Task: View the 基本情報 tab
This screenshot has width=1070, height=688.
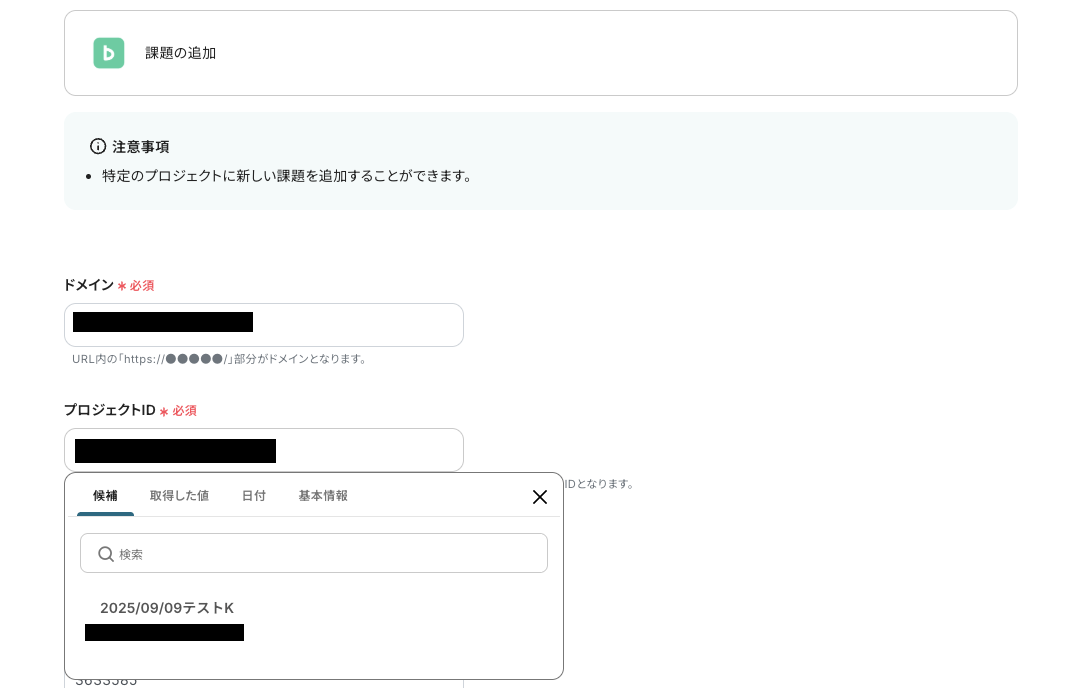Action: (x=323, y=495)
